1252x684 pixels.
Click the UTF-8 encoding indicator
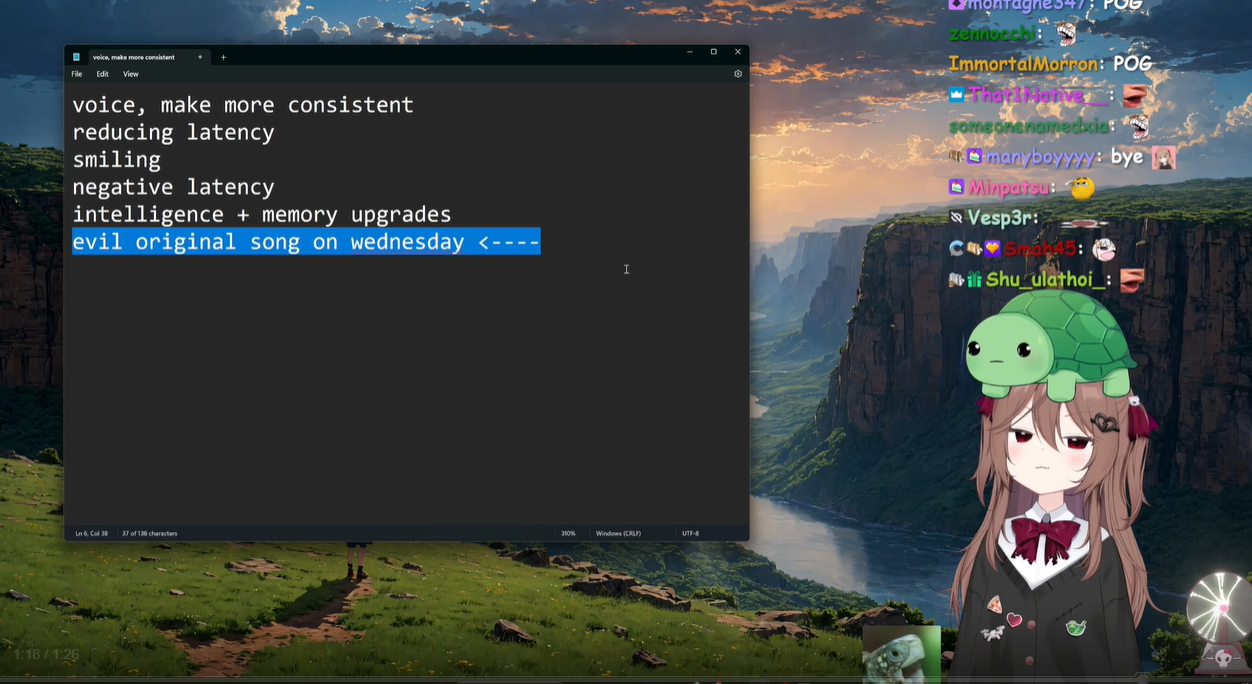click(x=691, y=533)
